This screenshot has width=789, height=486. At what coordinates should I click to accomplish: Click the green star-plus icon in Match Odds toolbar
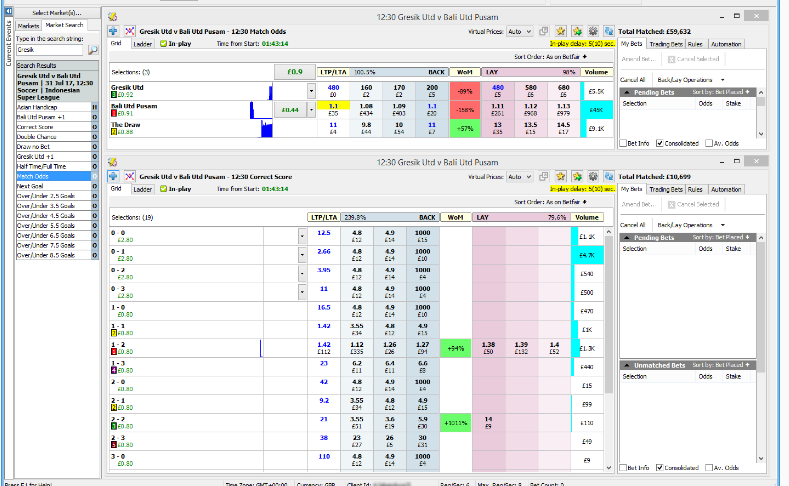pos(577,31)
